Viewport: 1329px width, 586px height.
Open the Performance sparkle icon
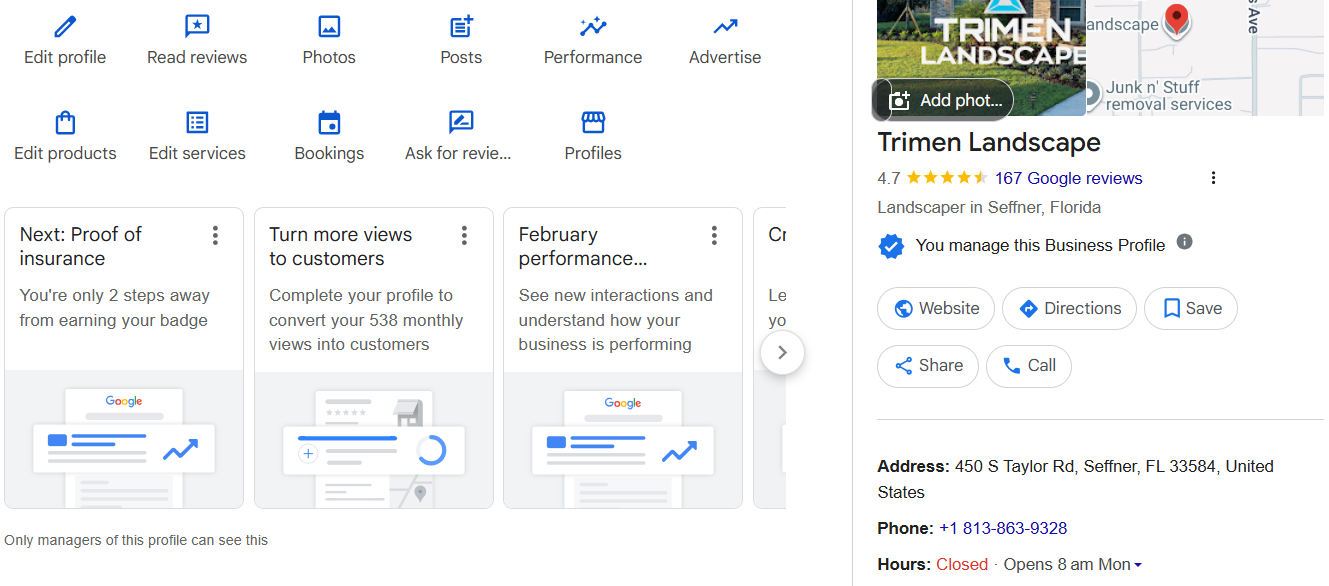(593, 26)
